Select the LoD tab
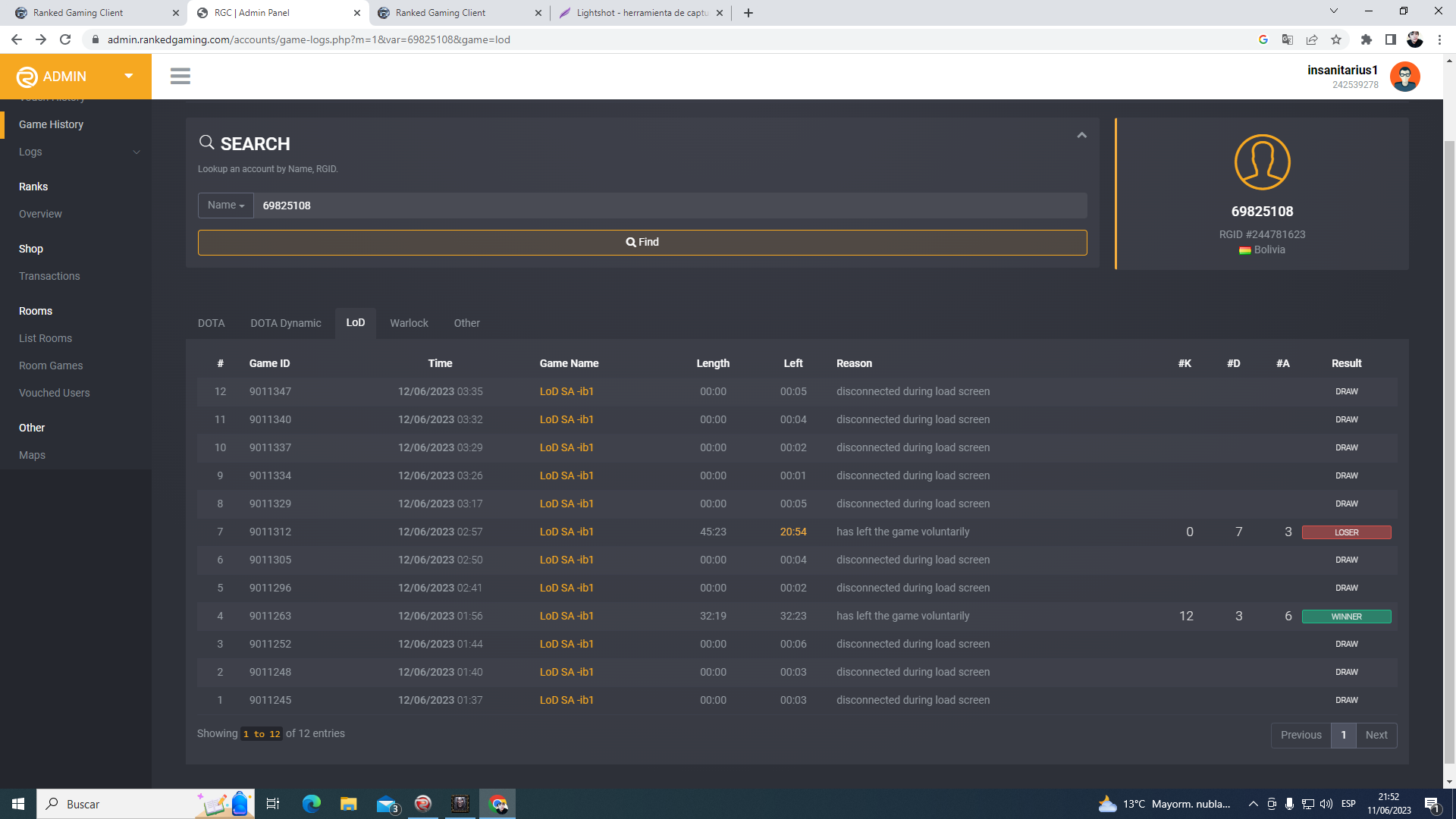This screenshot has width=1456, height=819. pyautogui.click(x=356, y=323)
